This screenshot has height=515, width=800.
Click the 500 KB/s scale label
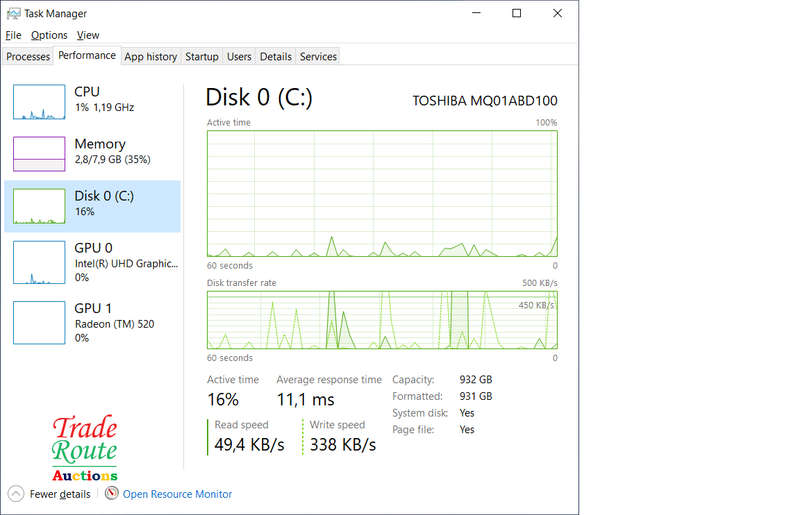(x=540, y=283)
